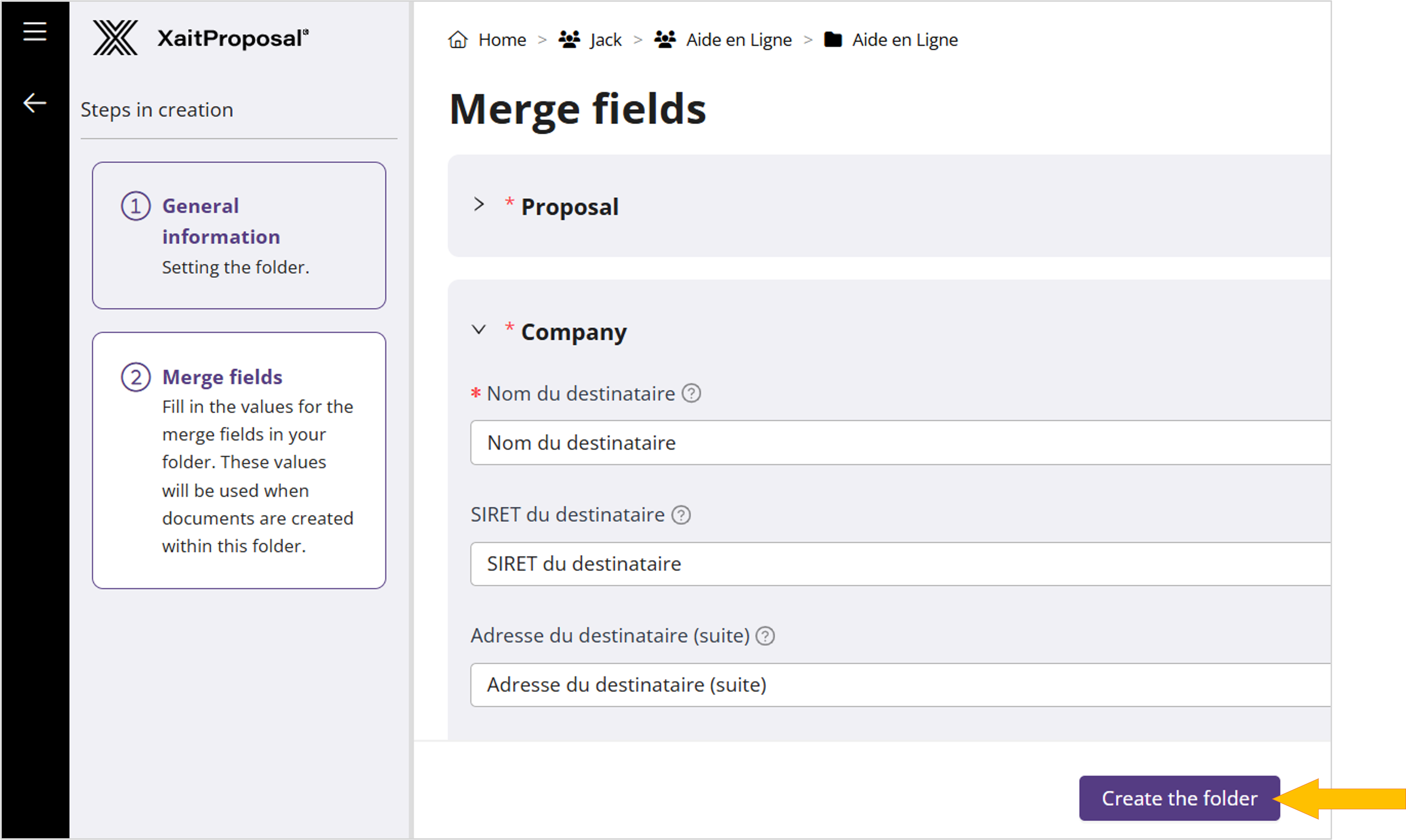
Task: Click the Aide en Ligne folder icon
Action: [x=832, y=40]
